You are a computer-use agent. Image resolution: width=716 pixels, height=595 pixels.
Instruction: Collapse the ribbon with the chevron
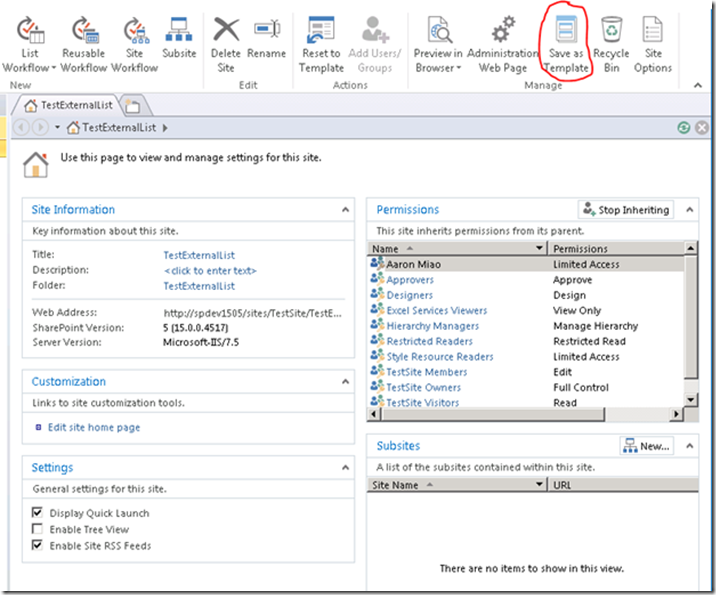coord(698,85)
